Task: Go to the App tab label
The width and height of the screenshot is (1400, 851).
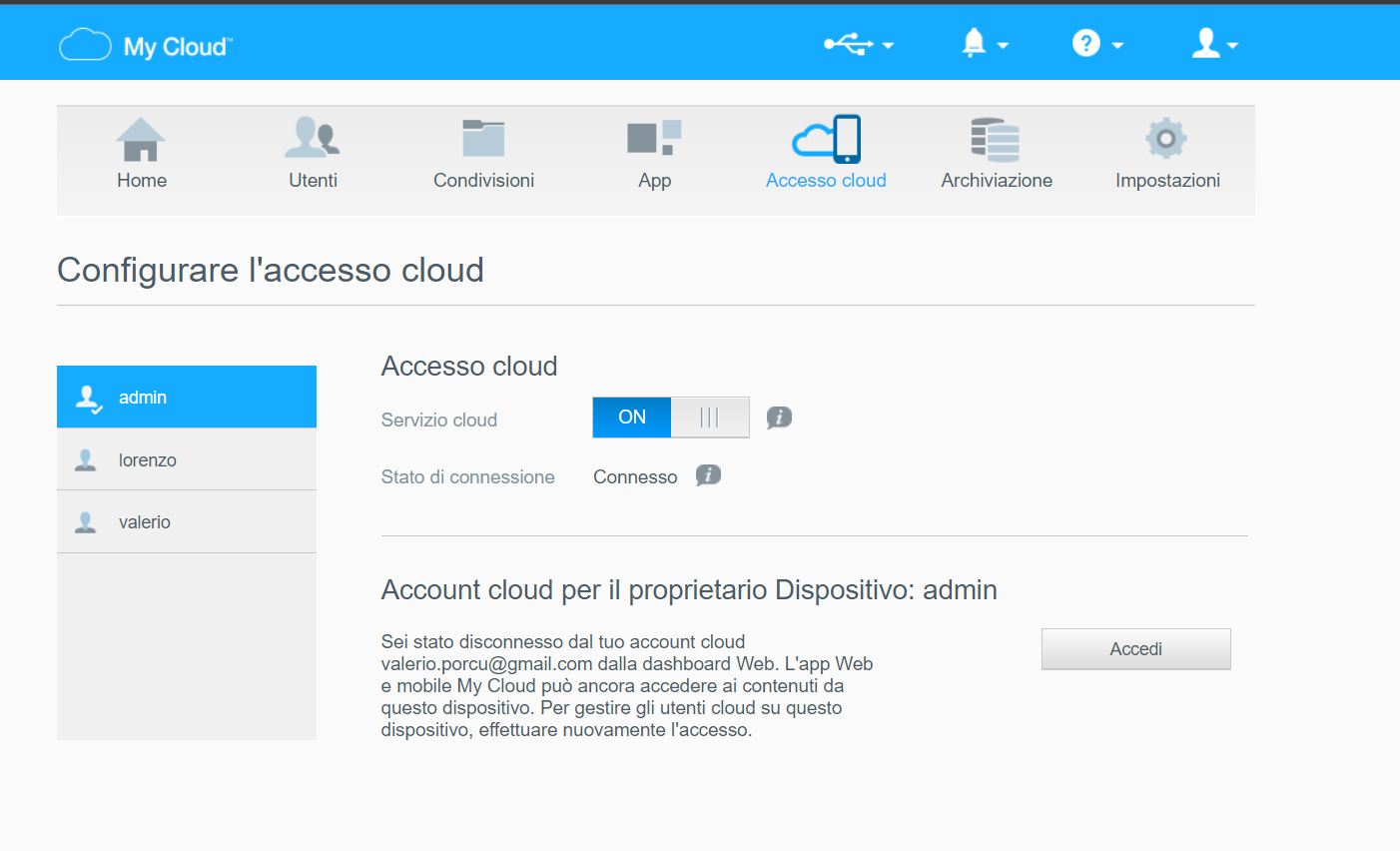Action: click(x=655, y=181)
